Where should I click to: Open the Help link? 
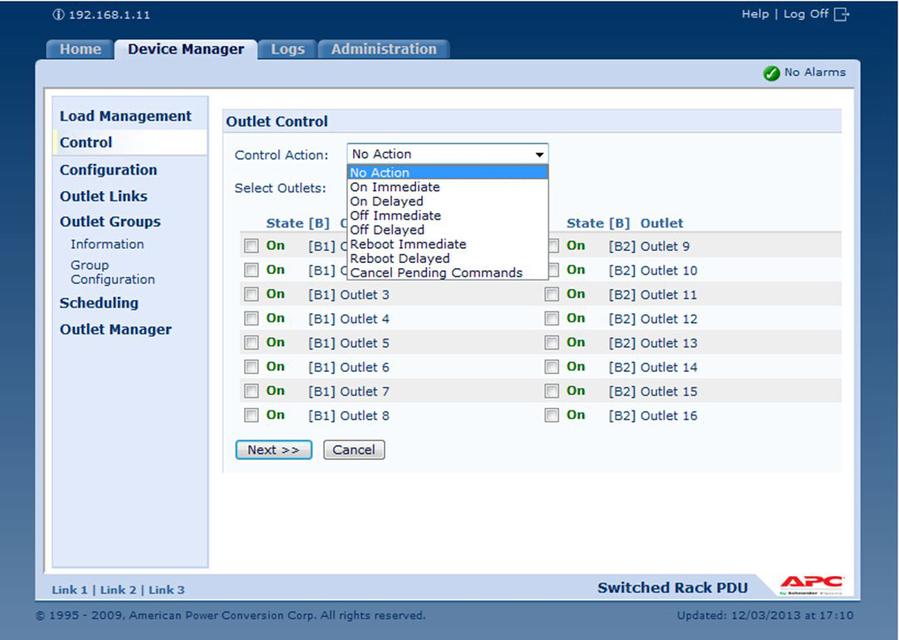click(x=754, y=14)
